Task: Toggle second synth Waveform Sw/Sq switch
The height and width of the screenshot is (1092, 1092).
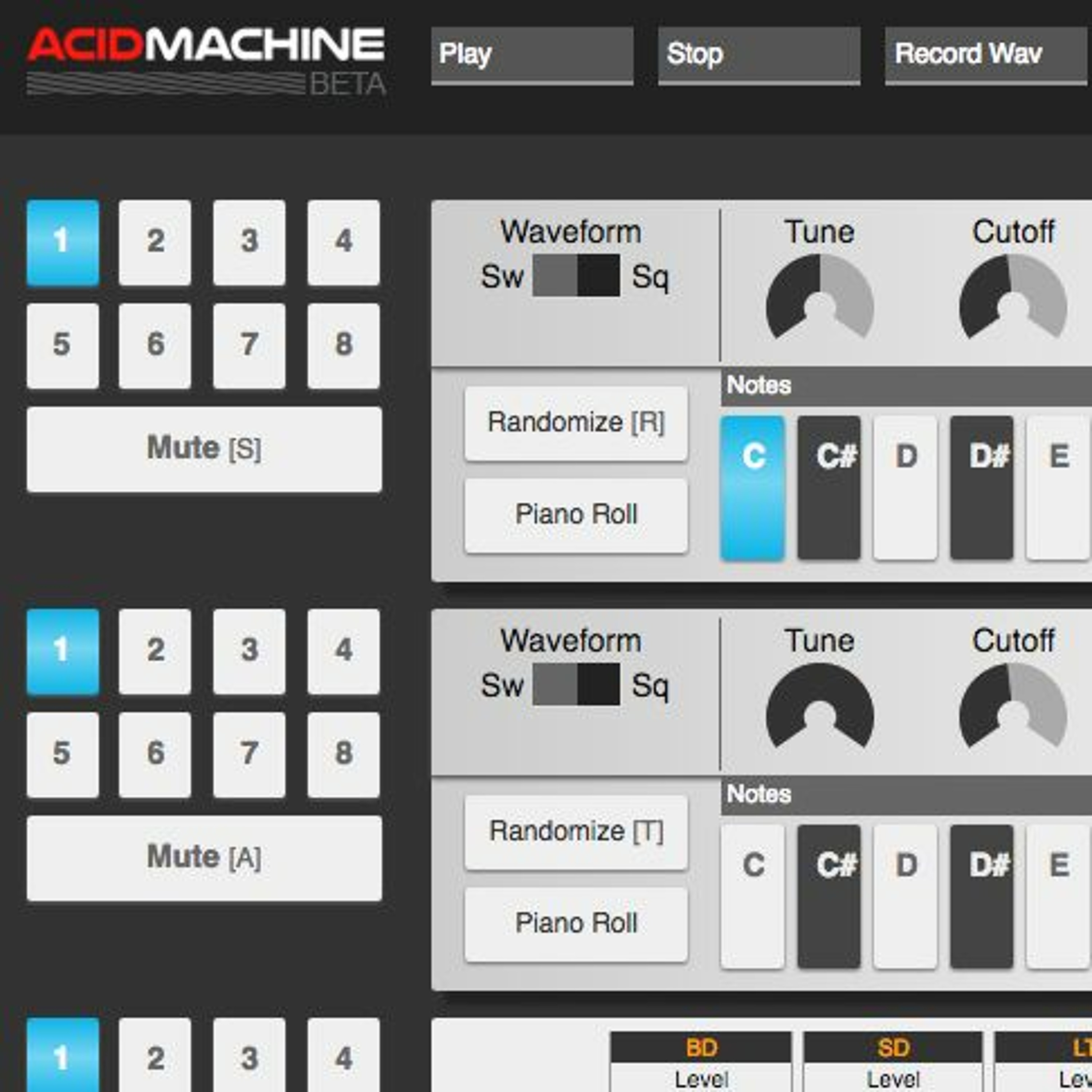Action: [x=576, y=684]
